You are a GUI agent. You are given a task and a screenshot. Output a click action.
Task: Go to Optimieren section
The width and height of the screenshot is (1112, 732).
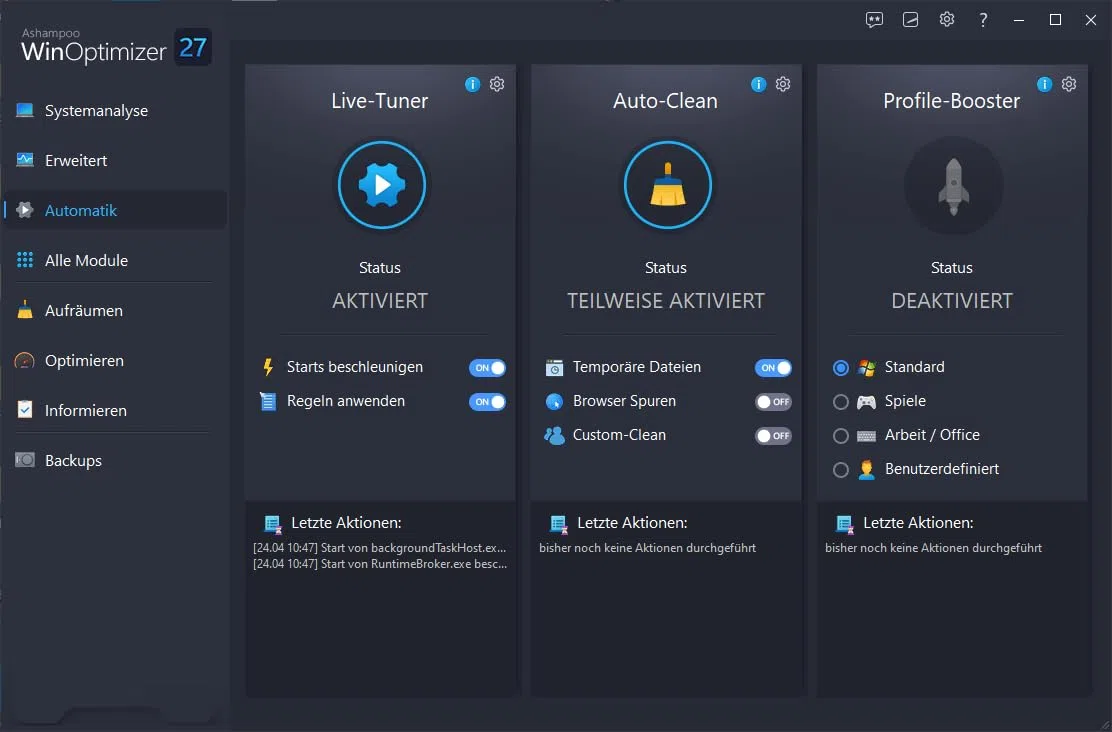[115, 360]
